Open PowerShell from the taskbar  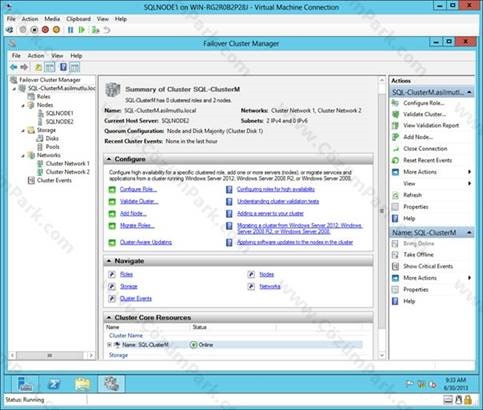[54, 384]
